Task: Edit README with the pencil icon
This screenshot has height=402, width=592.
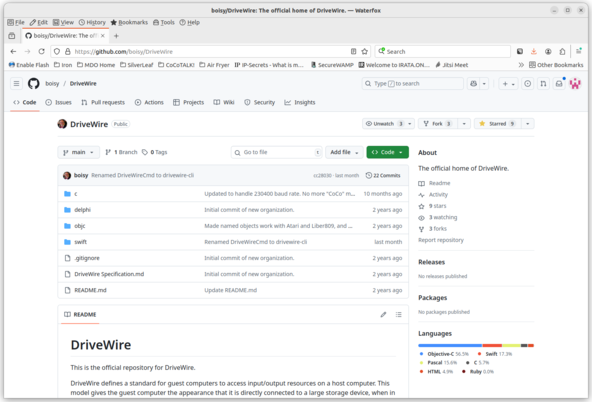Action: pyautogui.click(x=383, y=314)
